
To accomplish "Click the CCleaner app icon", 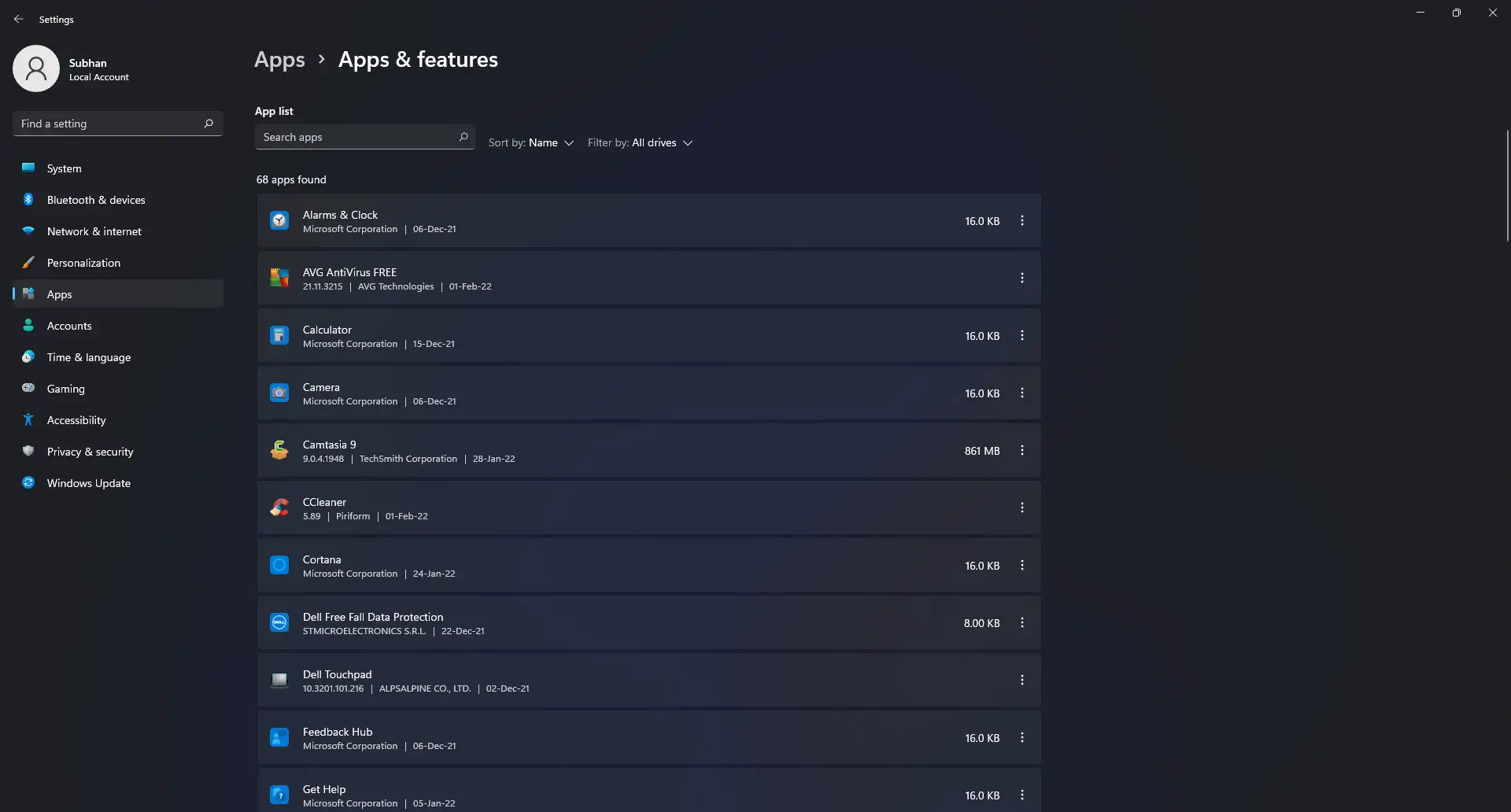I will pyautogui.click(x=279, y=508).
